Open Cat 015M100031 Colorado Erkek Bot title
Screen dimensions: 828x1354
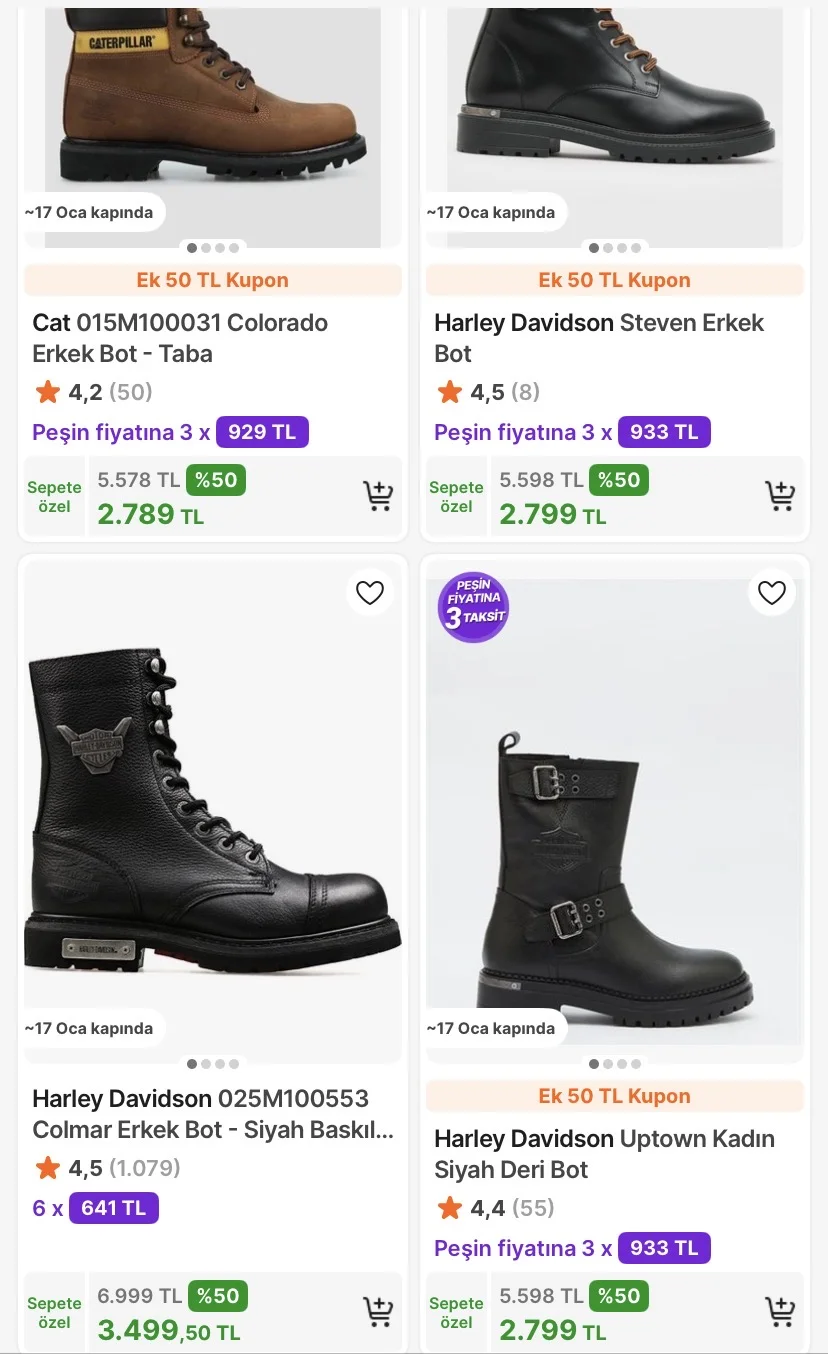click(180, 338)
